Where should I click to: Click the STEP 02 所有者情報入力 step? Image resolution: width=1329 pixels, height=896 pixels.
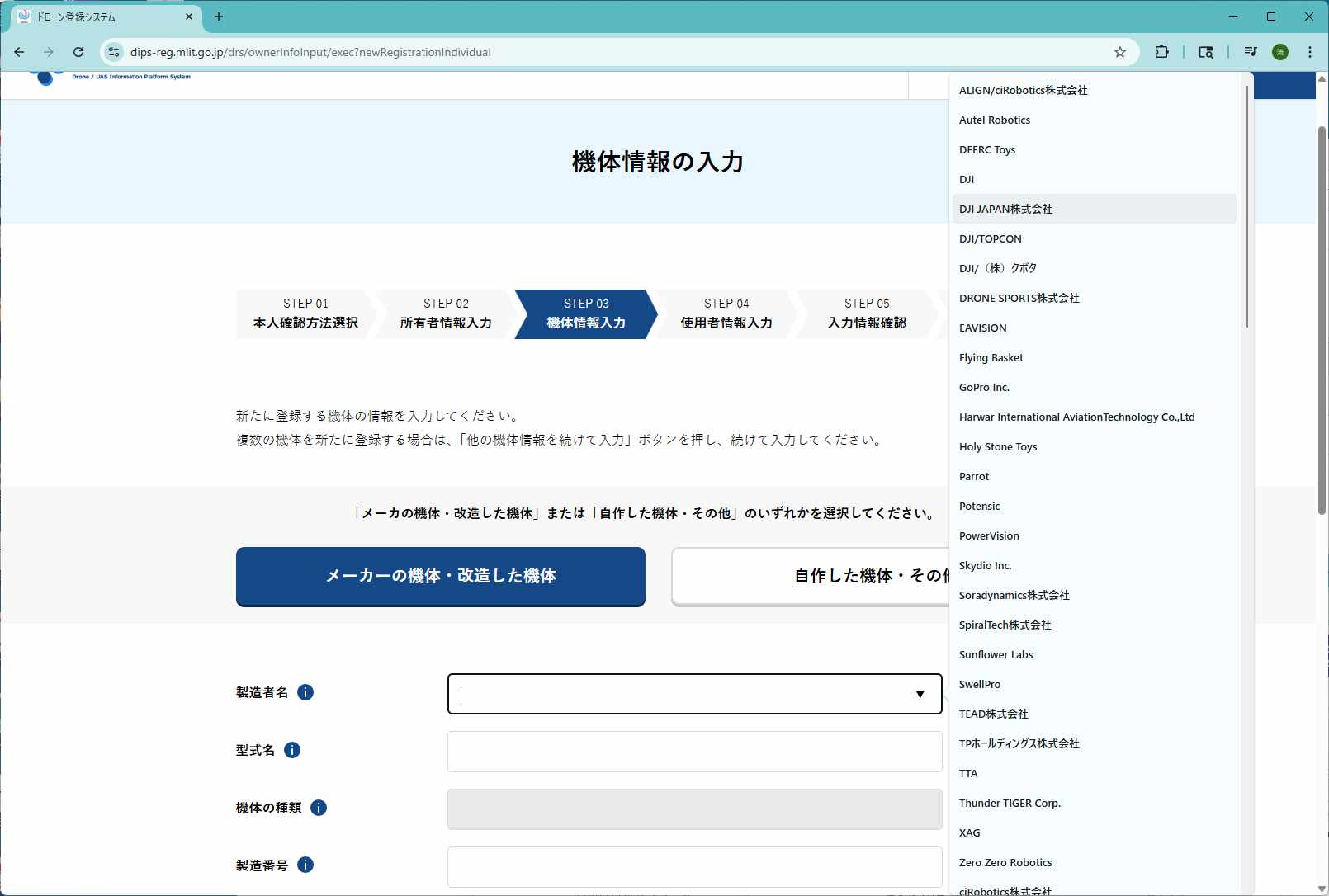[446, 314]
